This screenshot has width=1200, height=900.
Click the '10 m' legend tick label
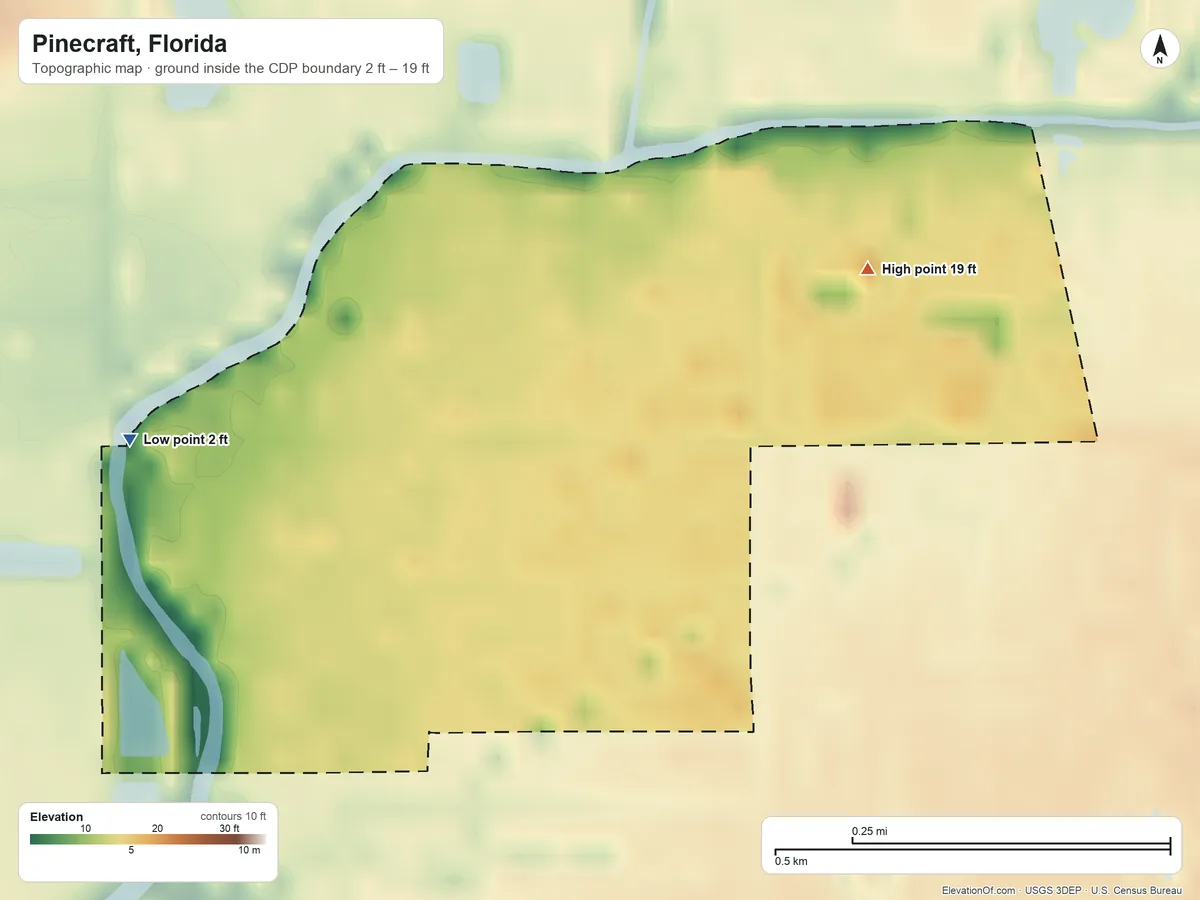coord(249,851)
